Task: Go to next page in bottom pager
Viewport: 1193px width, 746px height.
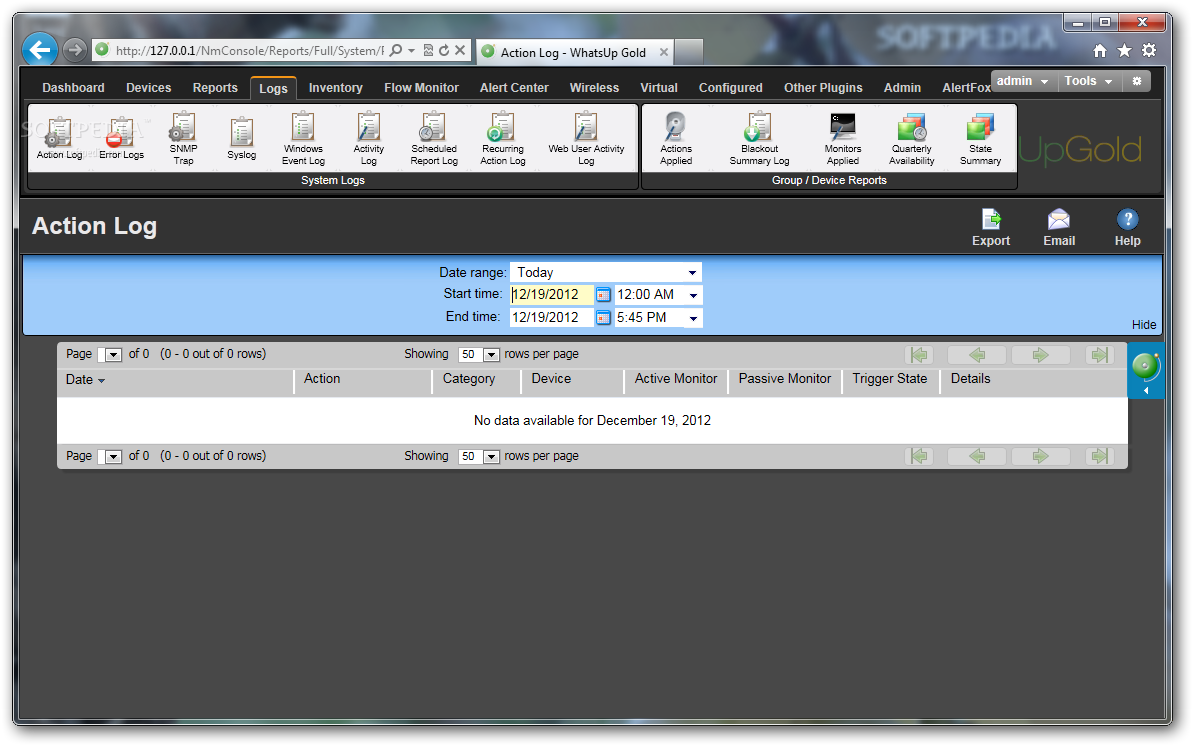Action: click(x=1040, y=456)
